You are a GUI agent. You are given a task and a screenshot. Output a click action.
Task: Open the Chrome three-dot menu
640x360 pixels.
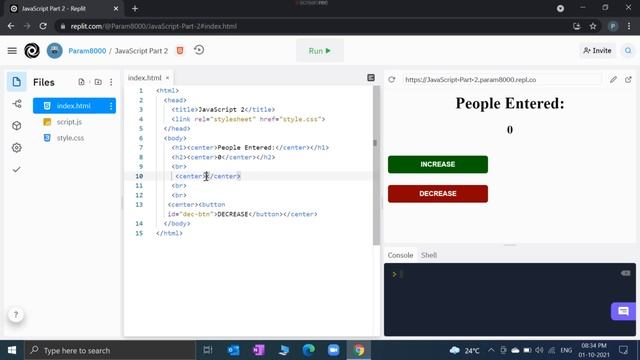point(629,26)
